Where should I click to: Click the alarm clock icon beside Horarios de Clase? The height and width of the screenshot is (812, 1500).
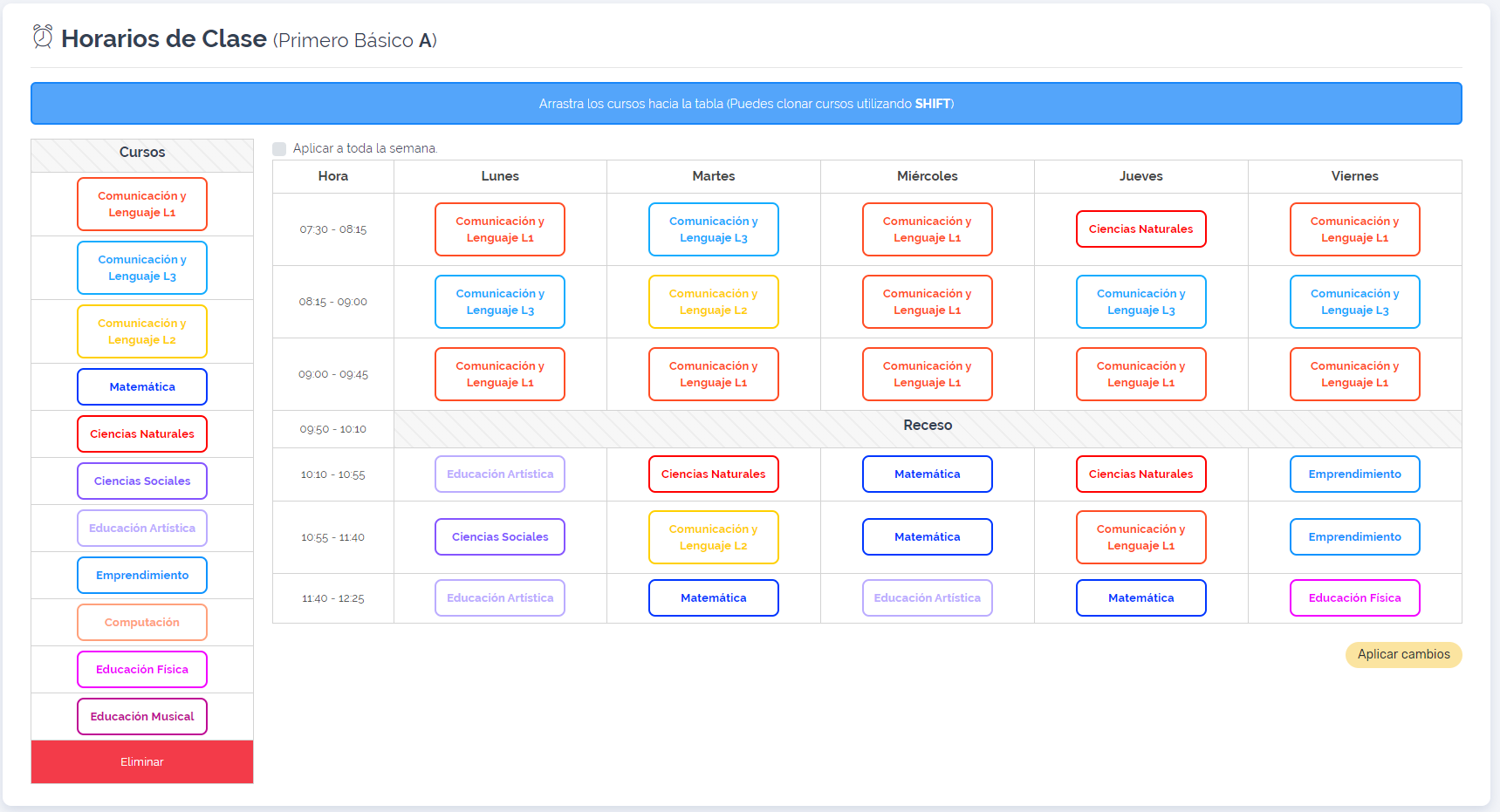click(x=43, y=37)
